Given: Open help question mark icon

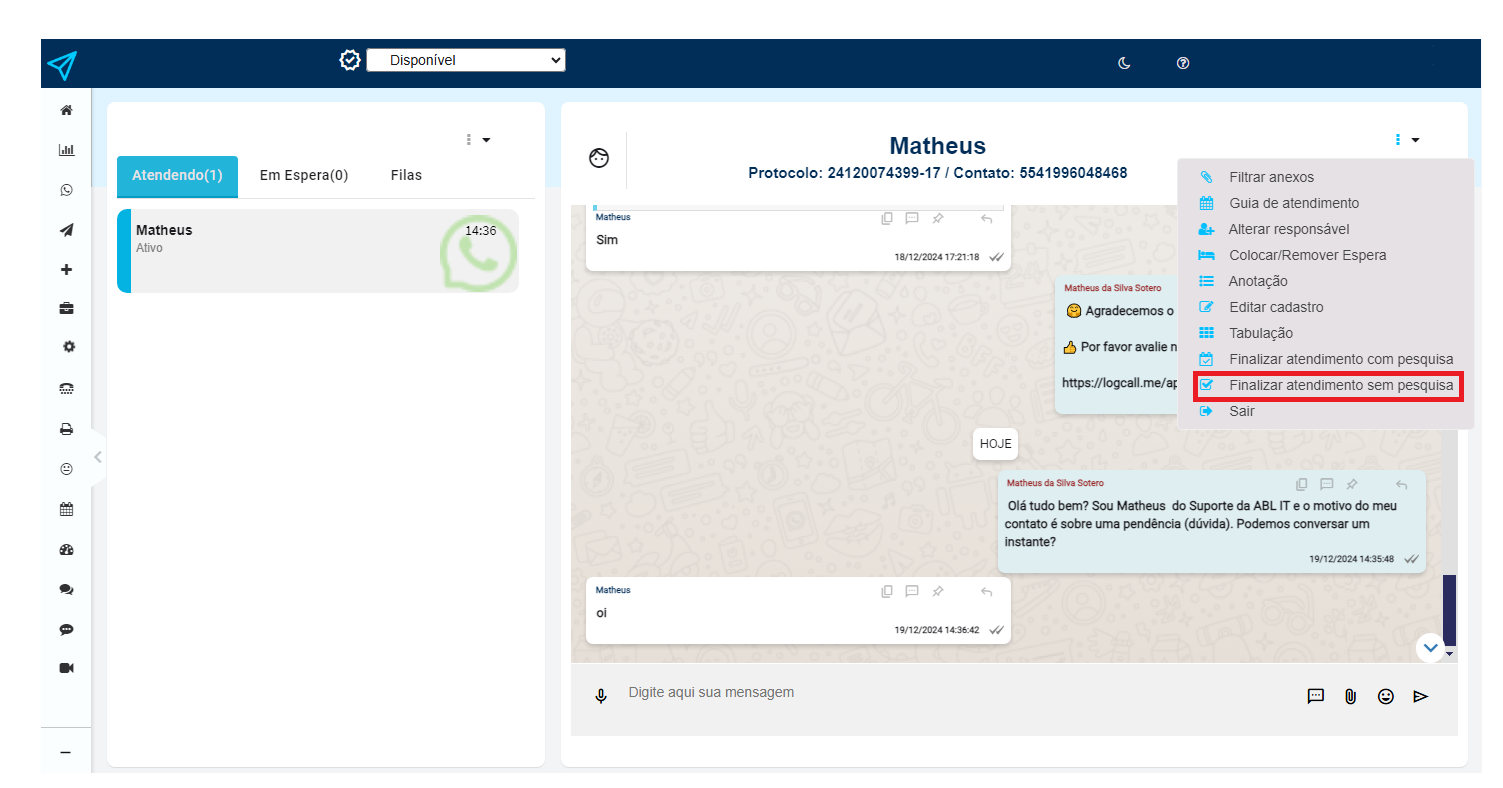Looking at the screenshot, I should point(1183,63).
